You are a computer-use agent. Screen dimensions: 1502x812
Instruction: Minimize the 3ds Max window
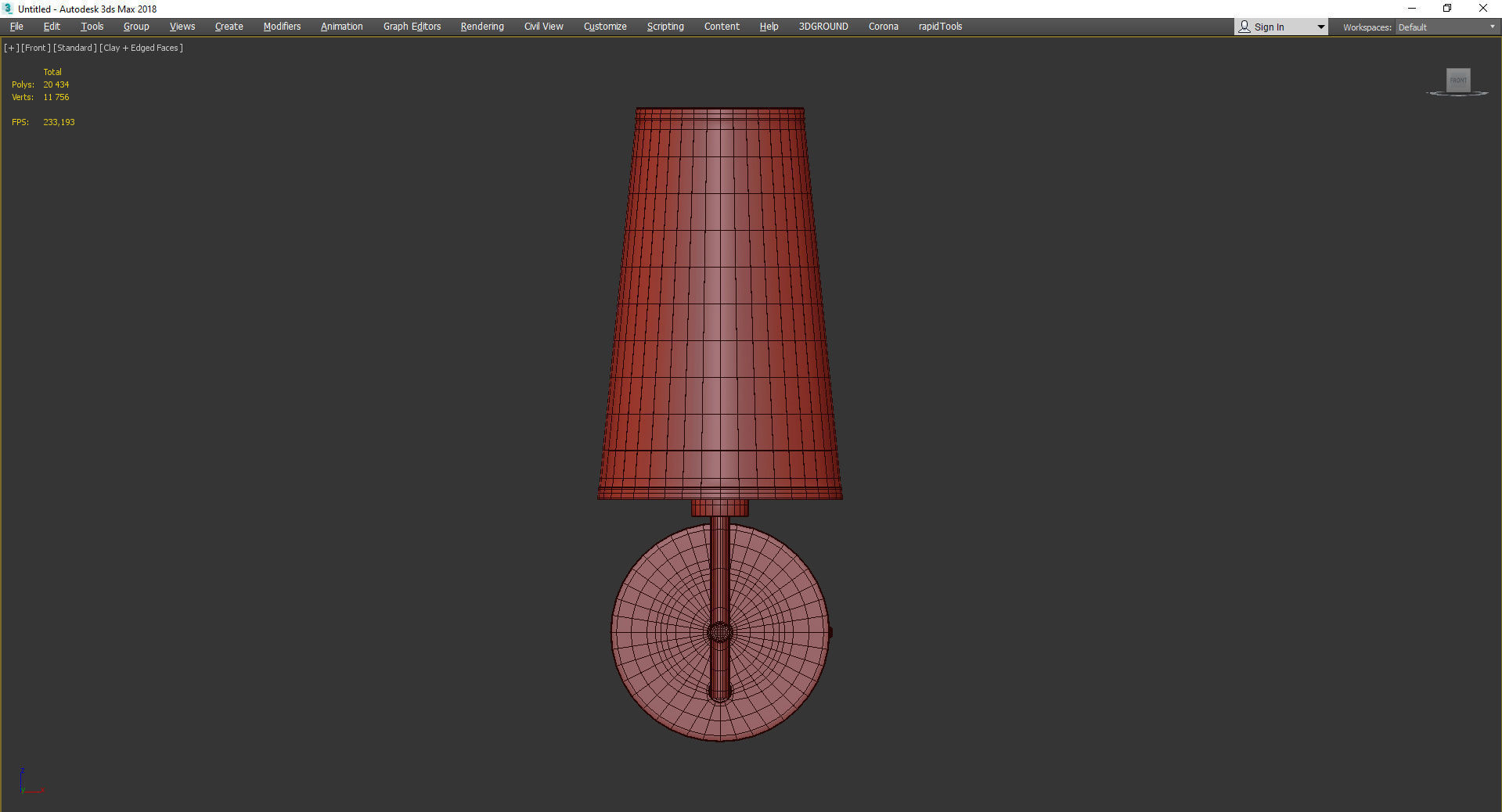(x=1412, y=9)
